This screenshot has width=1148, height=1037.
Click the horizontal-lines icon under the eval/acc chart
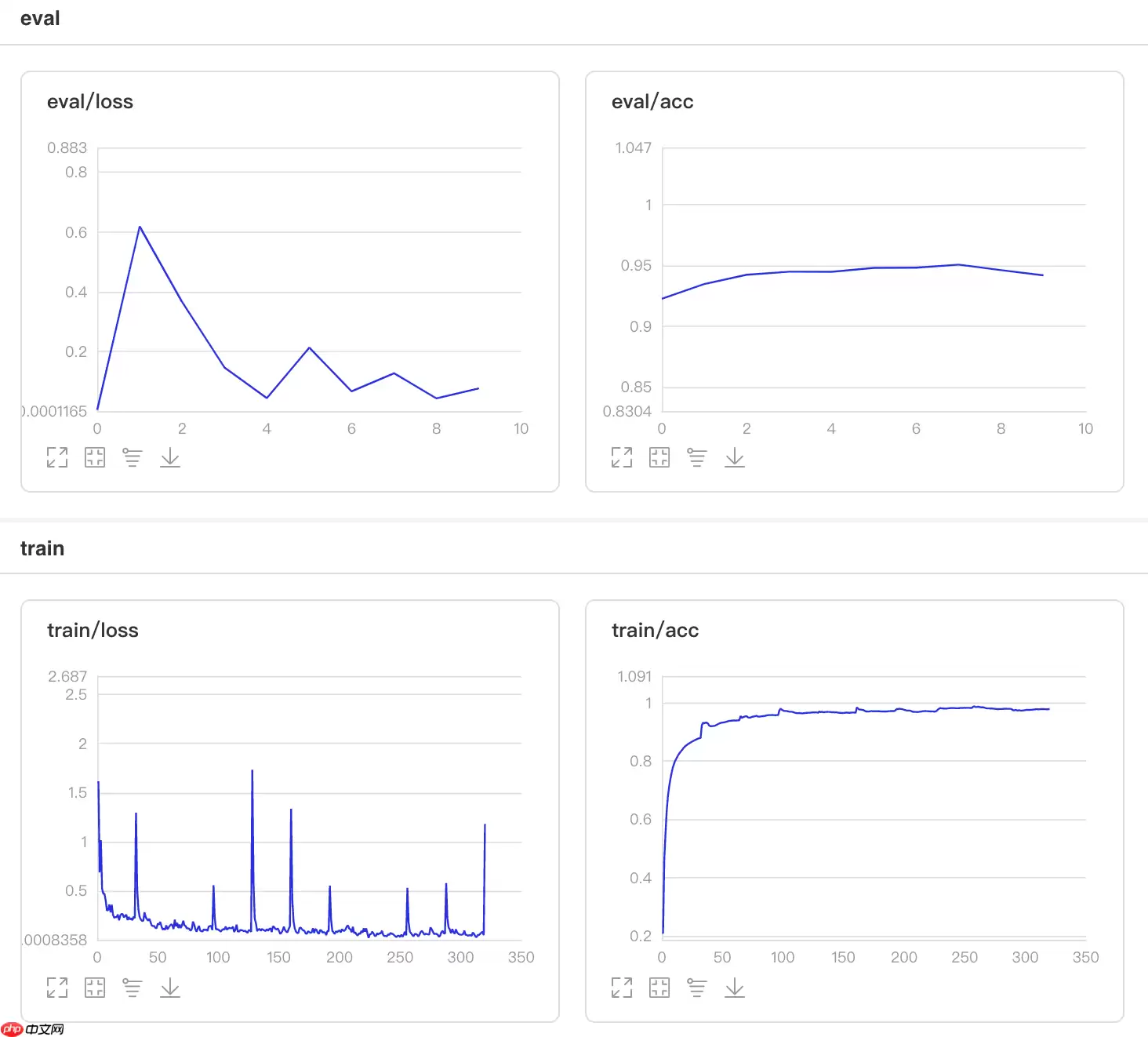point(697,457)
